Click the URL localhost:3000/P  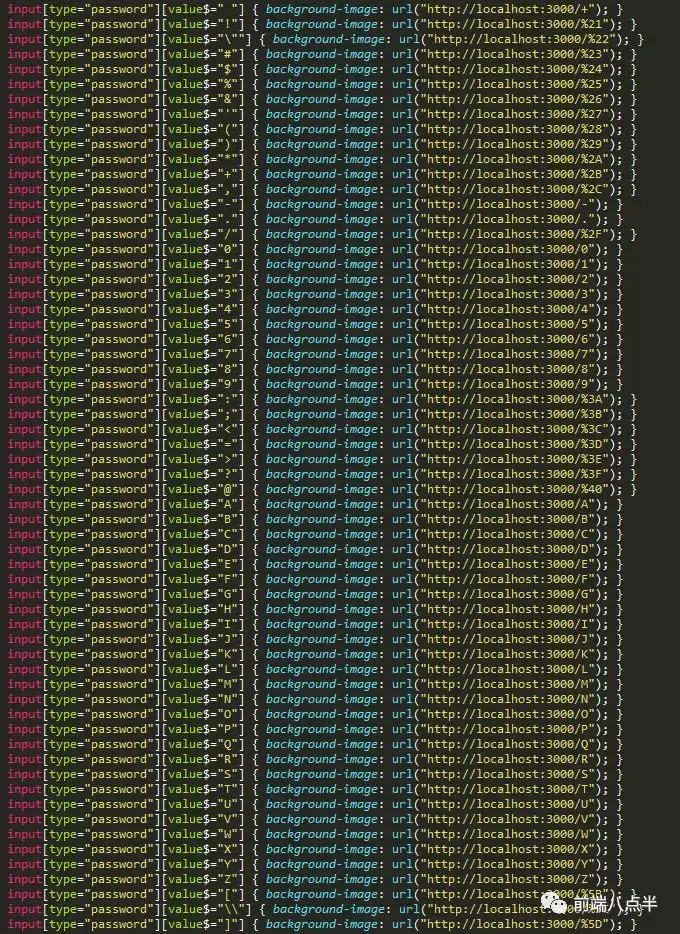tap(506, 730)
